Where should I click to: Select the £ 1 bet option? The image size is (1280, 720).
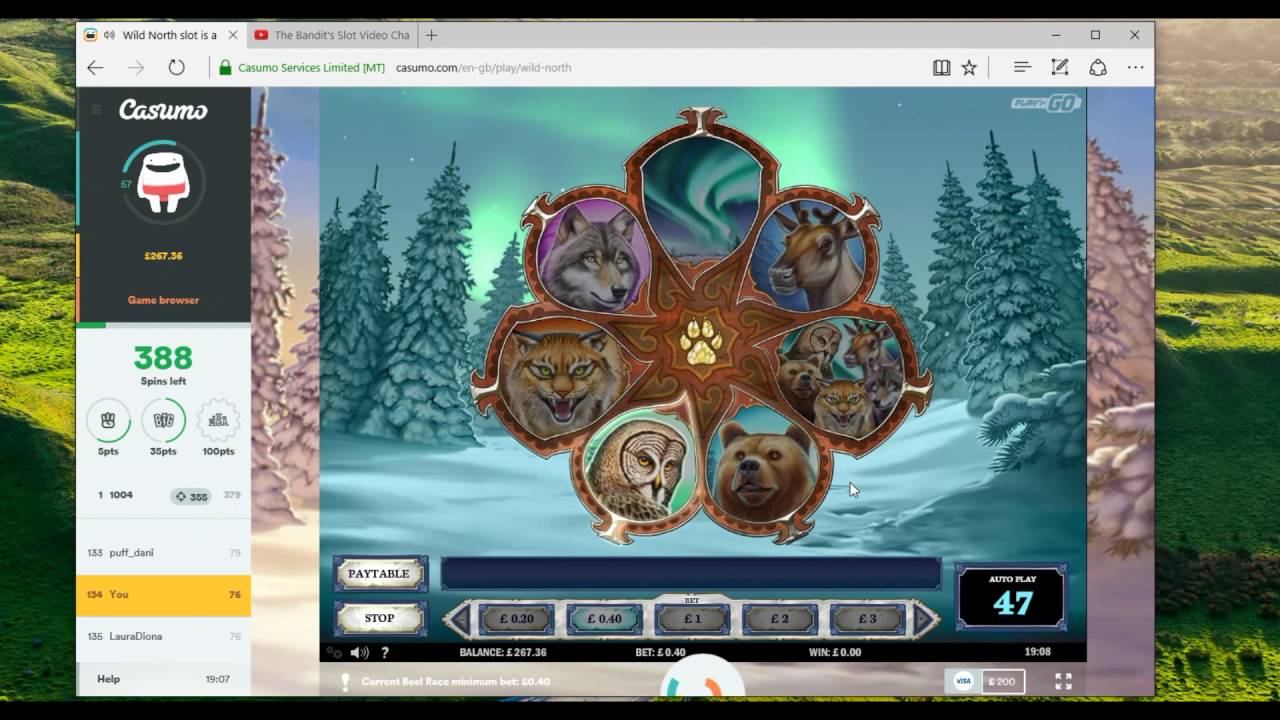(692, 619)
